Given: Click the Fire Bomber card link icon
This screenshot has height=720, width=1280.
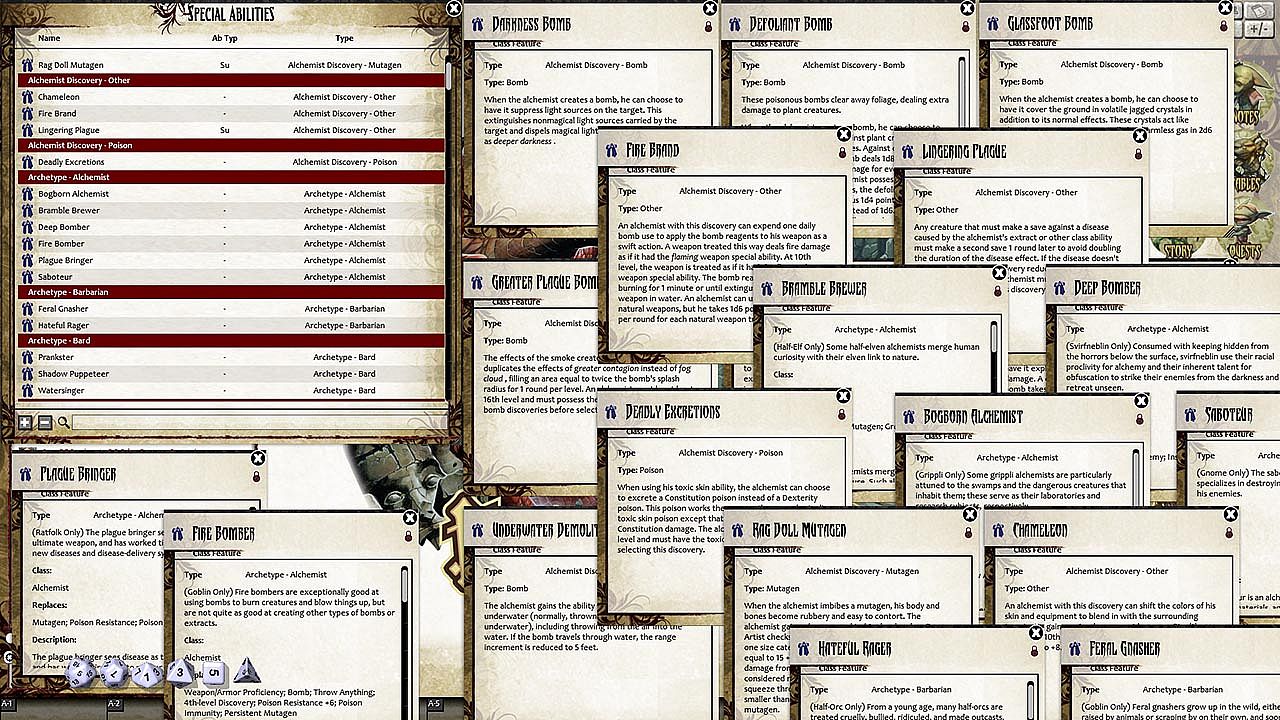Looking at the screenshot, I should (x=178, y=534).
